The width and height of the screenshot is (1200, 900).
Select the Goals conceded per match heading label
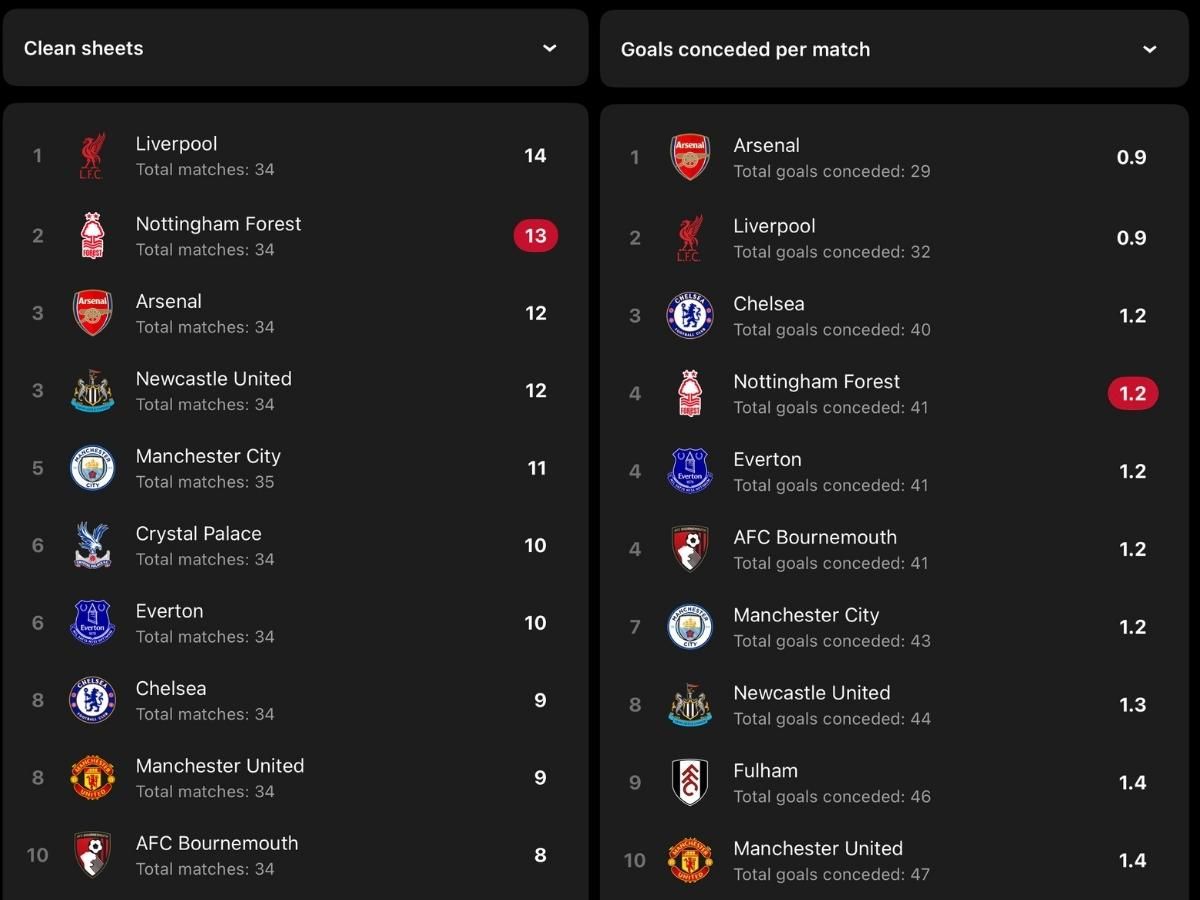click(x=745, y=49)
